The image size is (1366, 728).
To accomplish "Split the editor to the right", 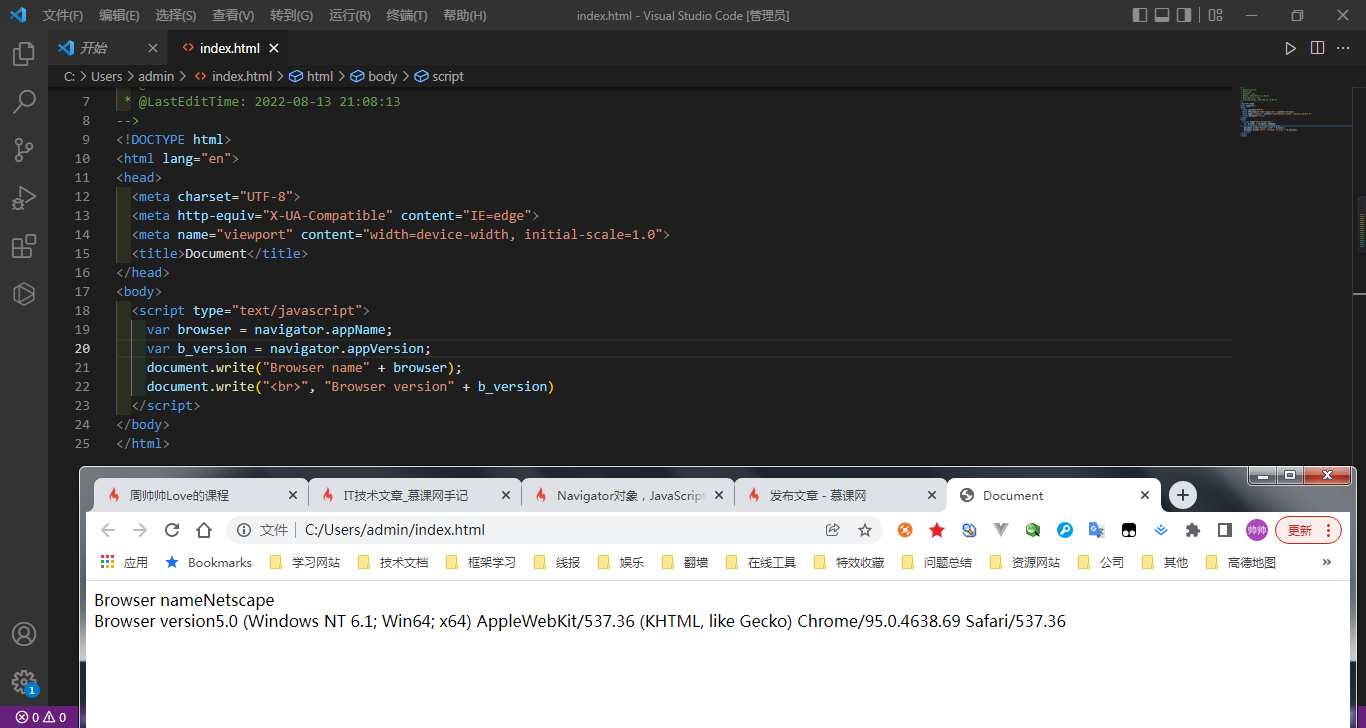I will pos(1317,48).
